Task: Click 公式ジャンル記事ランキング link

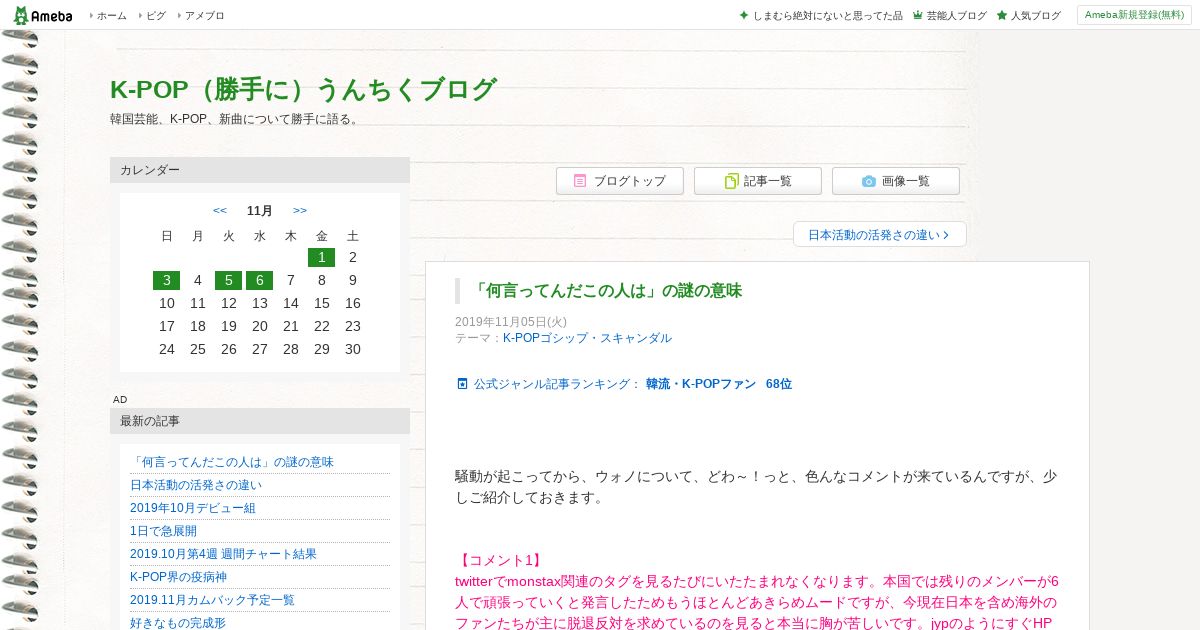Action: pos(557,384)
